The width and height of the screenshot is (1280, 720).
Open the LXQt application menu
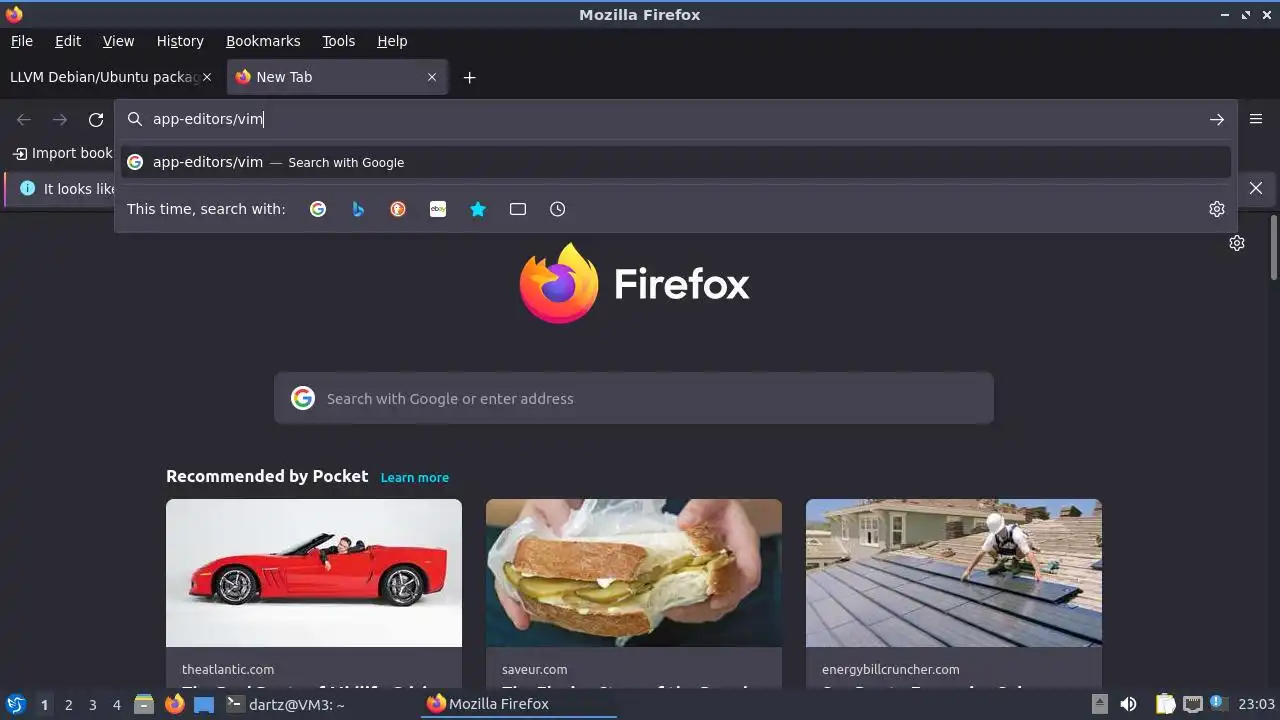pyautogui.click(x=15, y=704)
